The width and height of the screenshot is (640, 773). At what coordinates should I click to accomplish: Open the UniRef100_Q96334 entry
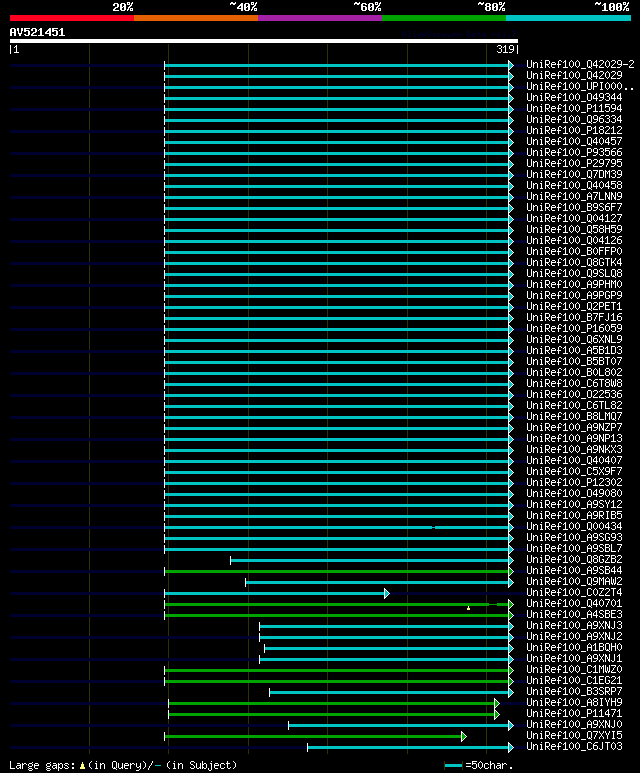(574, 119)
